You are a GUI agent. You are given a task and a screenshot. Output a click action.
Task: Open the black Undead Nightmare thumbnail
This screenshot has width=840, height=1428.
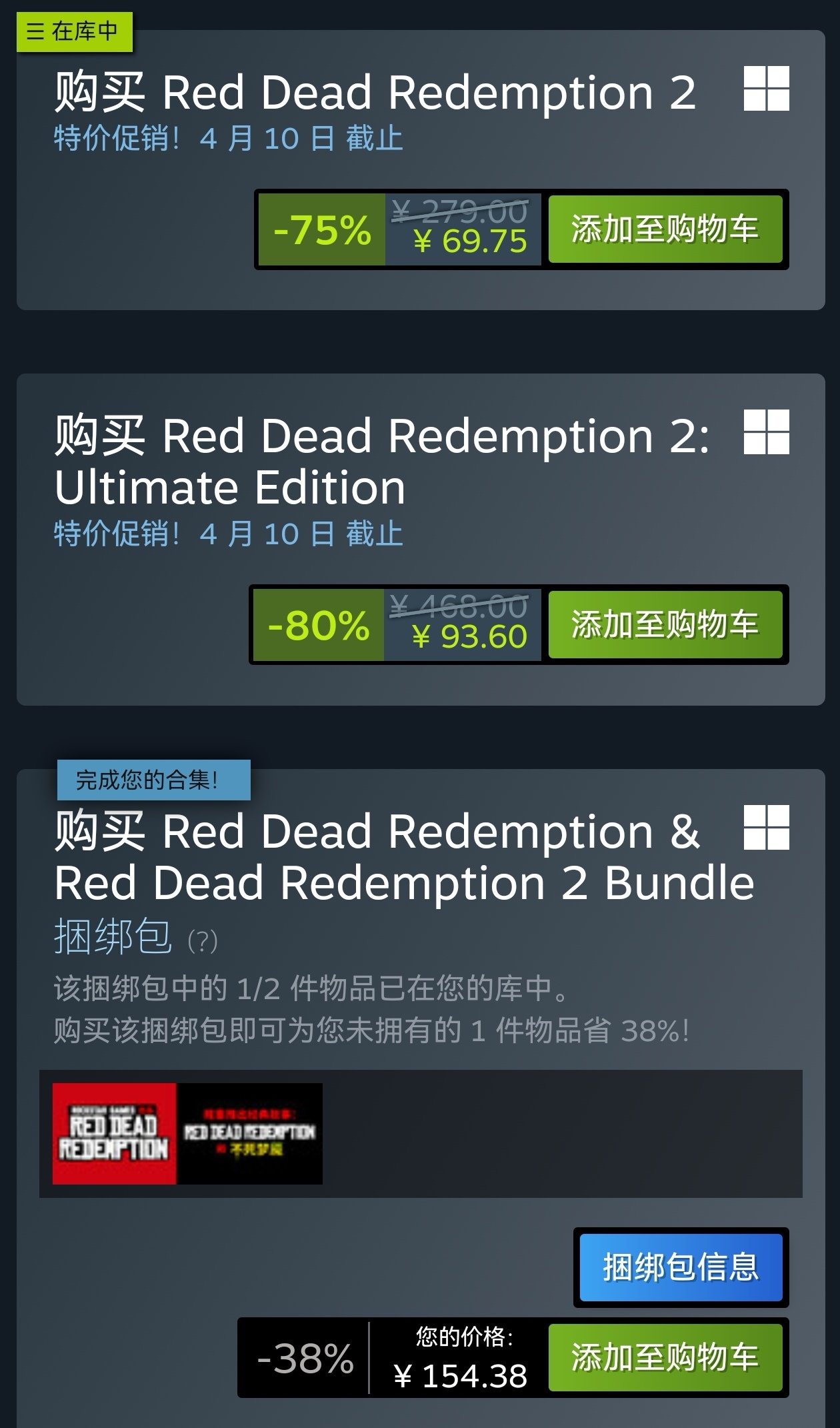click(x=249, y=1134)
